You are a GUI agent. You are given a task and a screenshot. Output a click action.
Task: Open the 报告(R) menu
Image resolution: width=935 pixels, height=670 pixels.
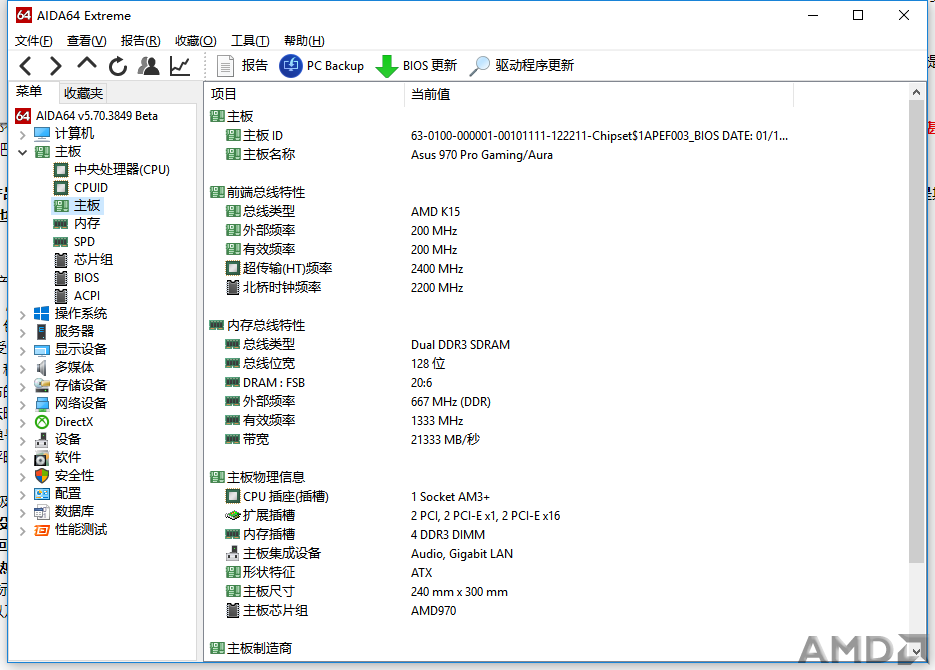(140, 41)
